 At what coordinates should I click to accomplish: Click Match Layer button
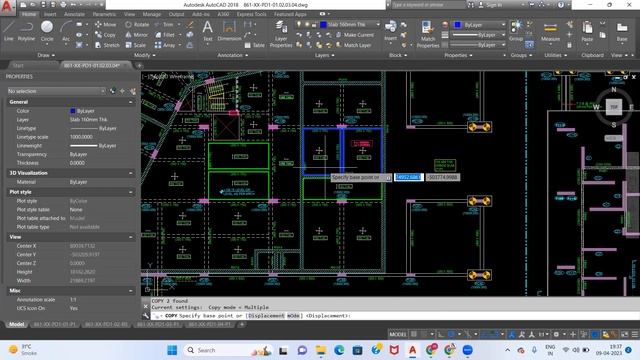pyautogui.click(x=353, y=45)
